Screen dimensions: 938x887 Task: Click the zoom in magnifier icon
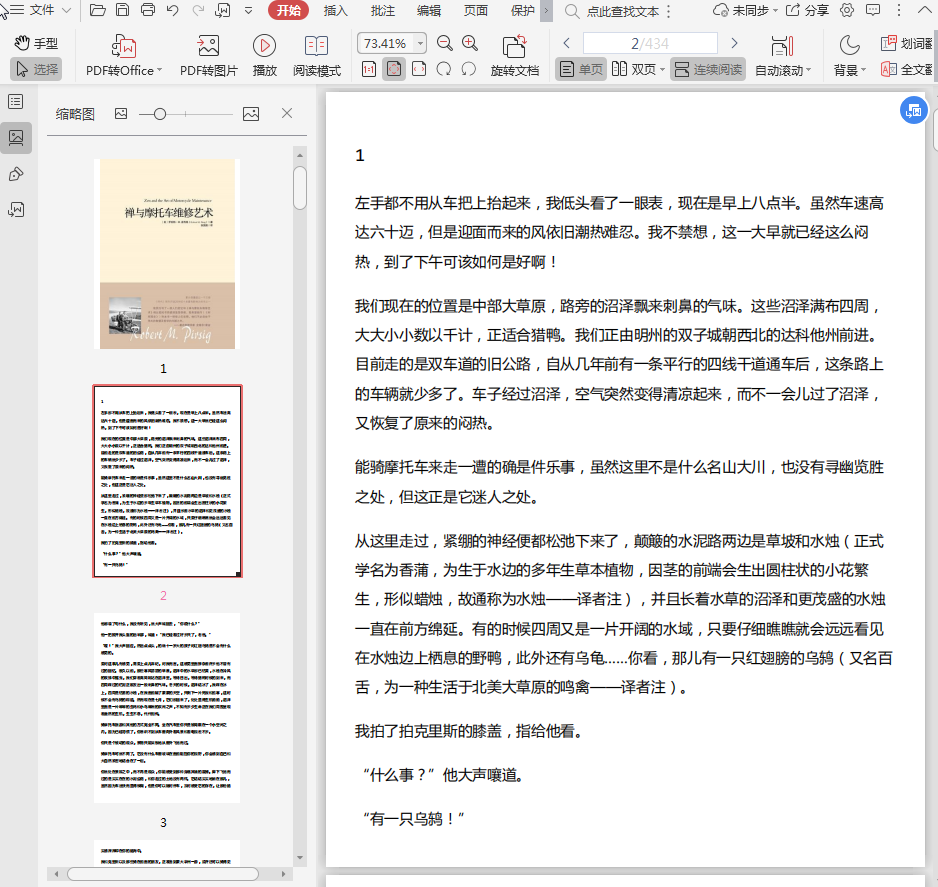point(470,43)
